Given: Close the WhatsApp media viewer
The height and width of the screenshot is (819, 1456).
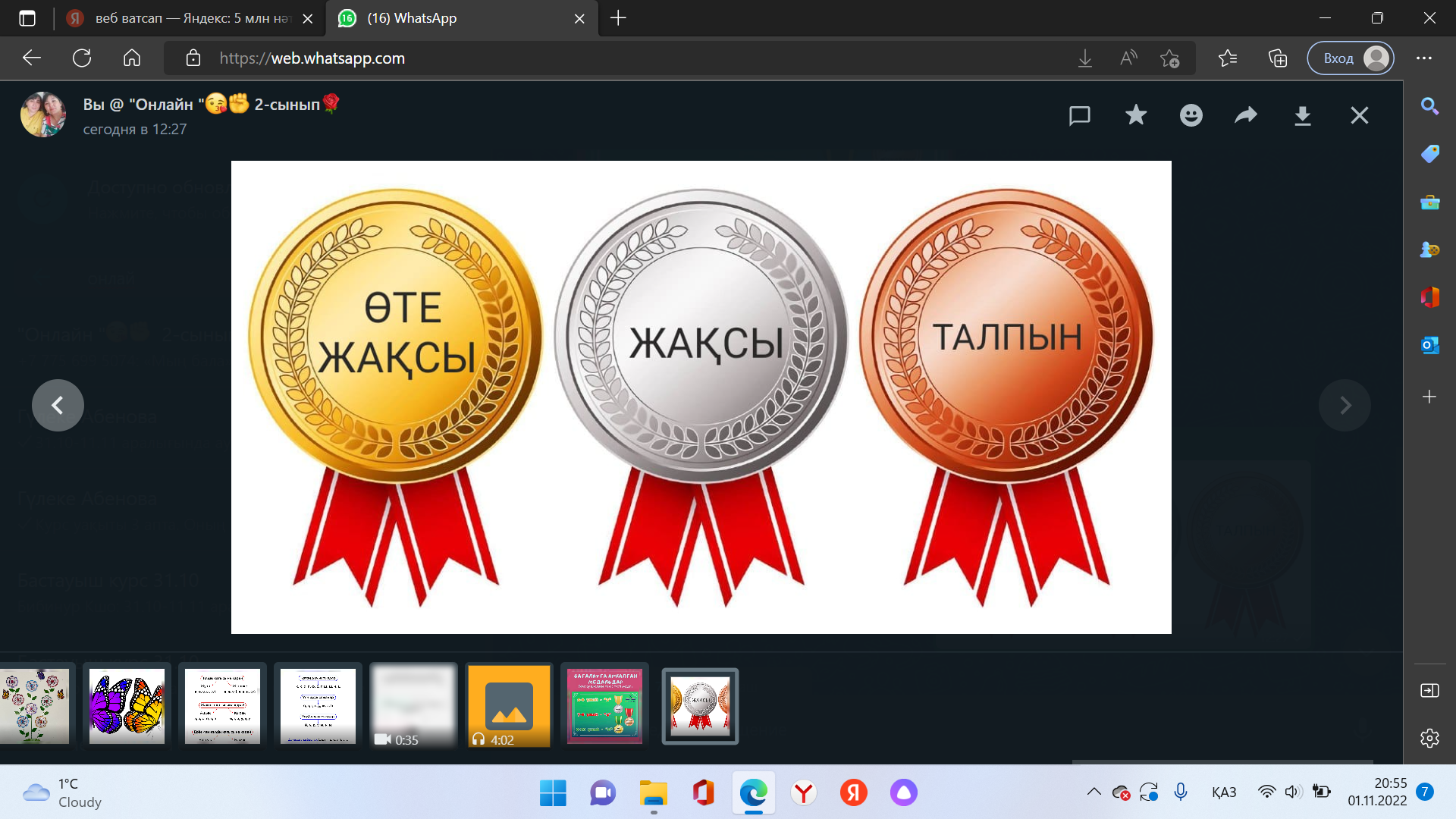Looking at the screenshot, I should coord(1359,115).
